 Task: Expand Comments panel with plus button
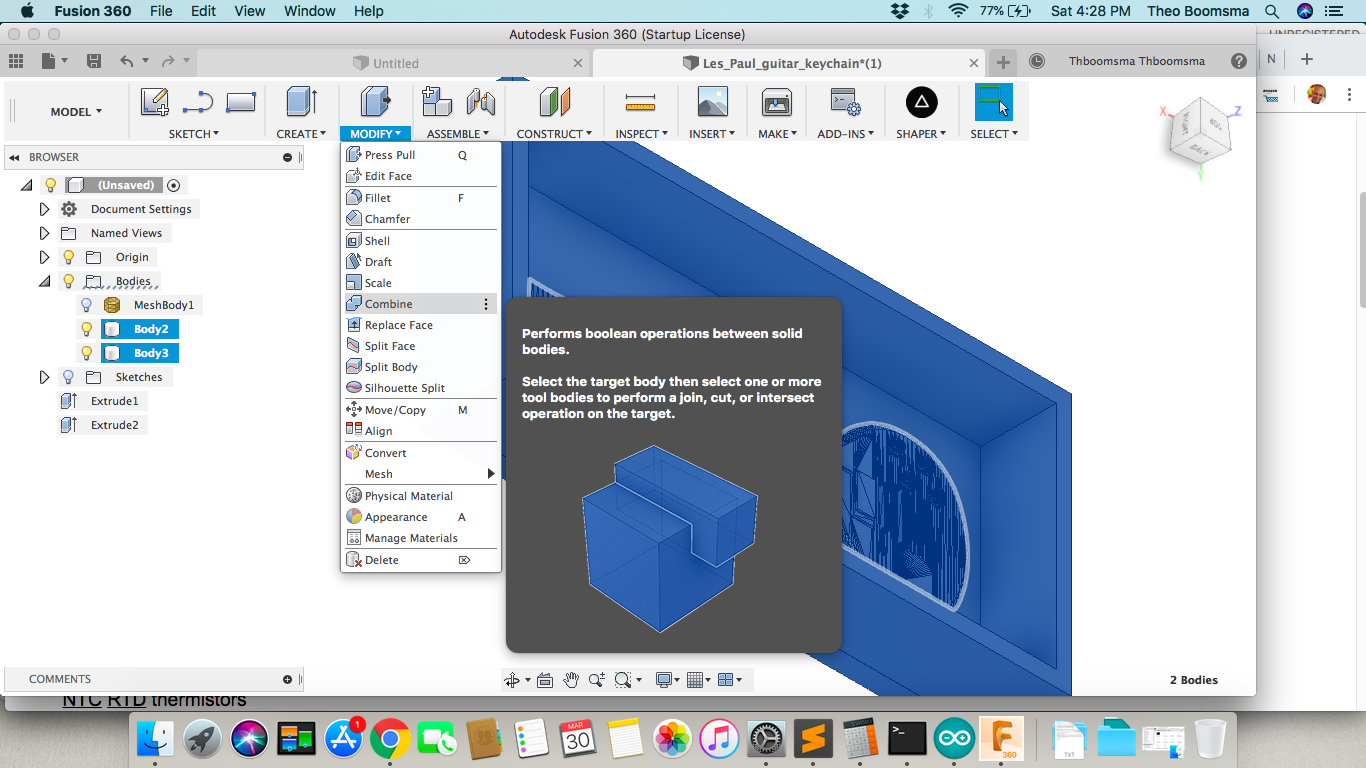point(288,679)
